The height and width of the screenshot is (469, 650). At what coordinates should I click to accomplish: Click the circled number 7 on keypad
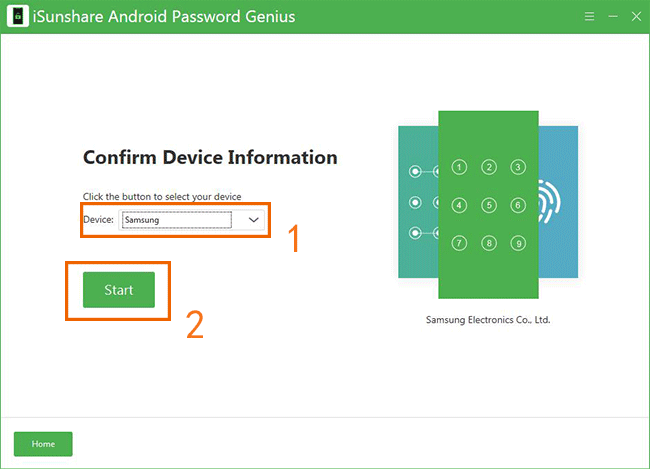coord(459,243)
